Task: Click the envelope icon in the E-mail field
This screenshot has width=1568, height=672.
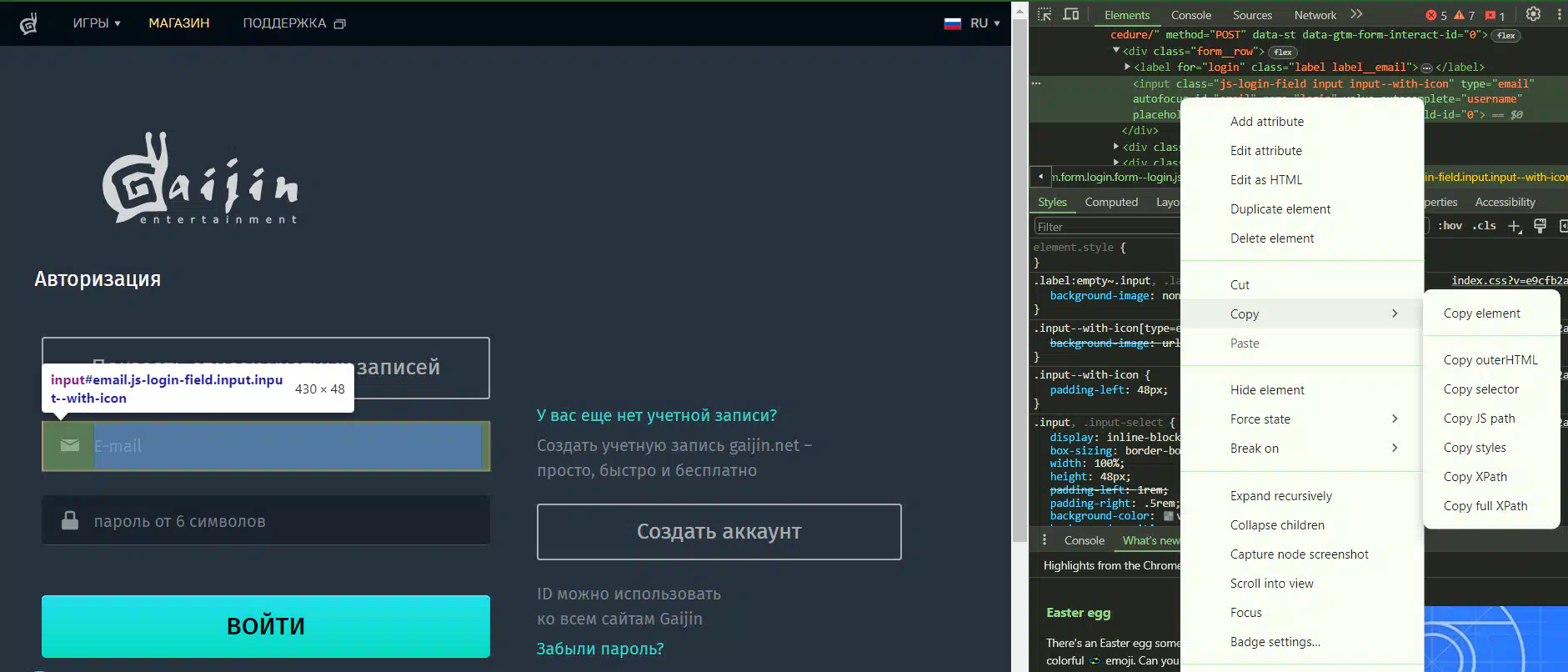Action: click(70, 446)
